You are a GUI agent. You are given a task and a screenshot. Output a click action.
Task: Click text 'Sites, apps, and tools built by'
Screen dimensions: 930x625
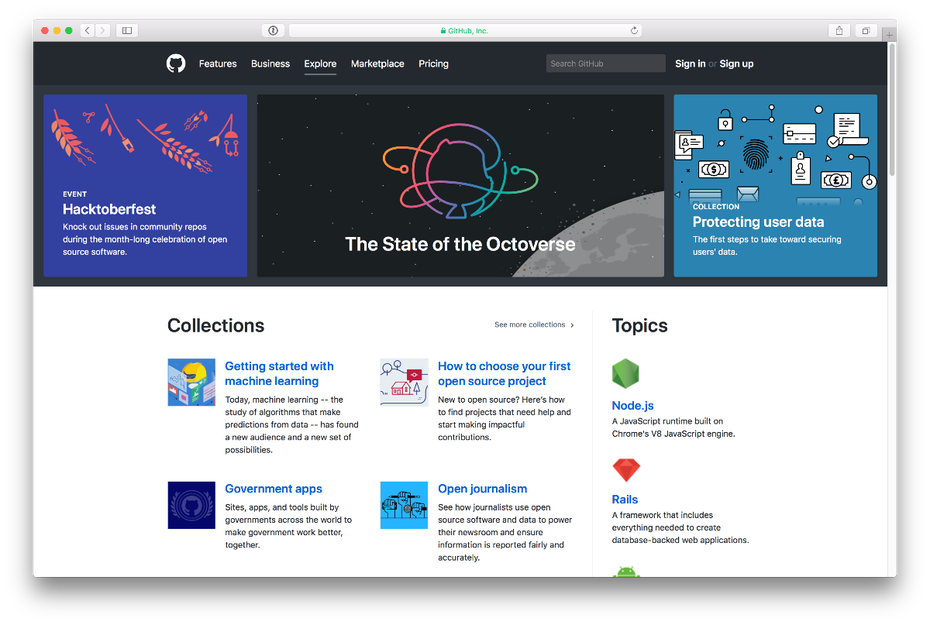[282, 507]
